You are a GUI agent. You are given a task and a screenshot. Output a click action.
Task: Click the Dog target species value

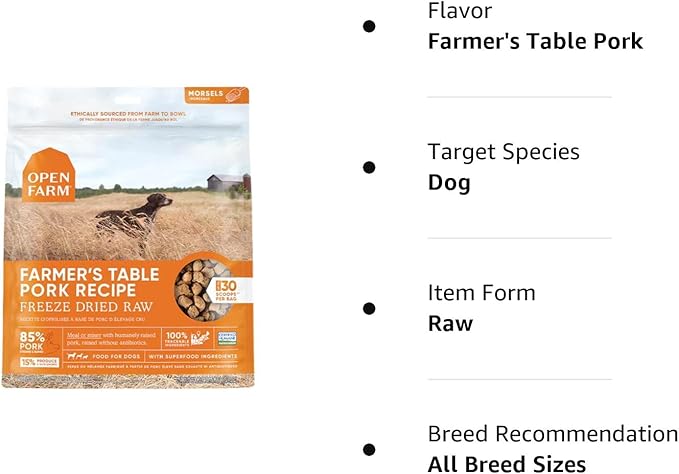click(449, 182)
